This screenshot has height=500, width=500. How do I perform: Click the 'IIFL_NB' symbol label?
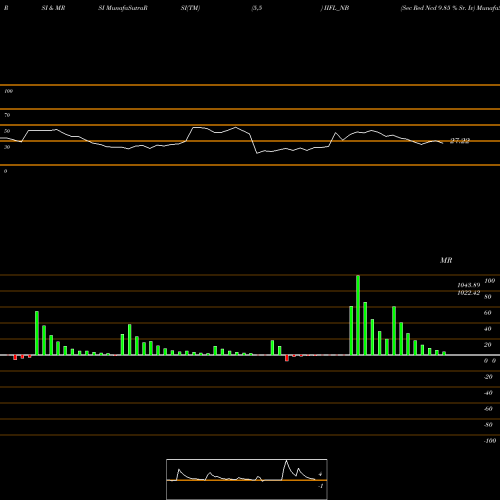[336, 8]
